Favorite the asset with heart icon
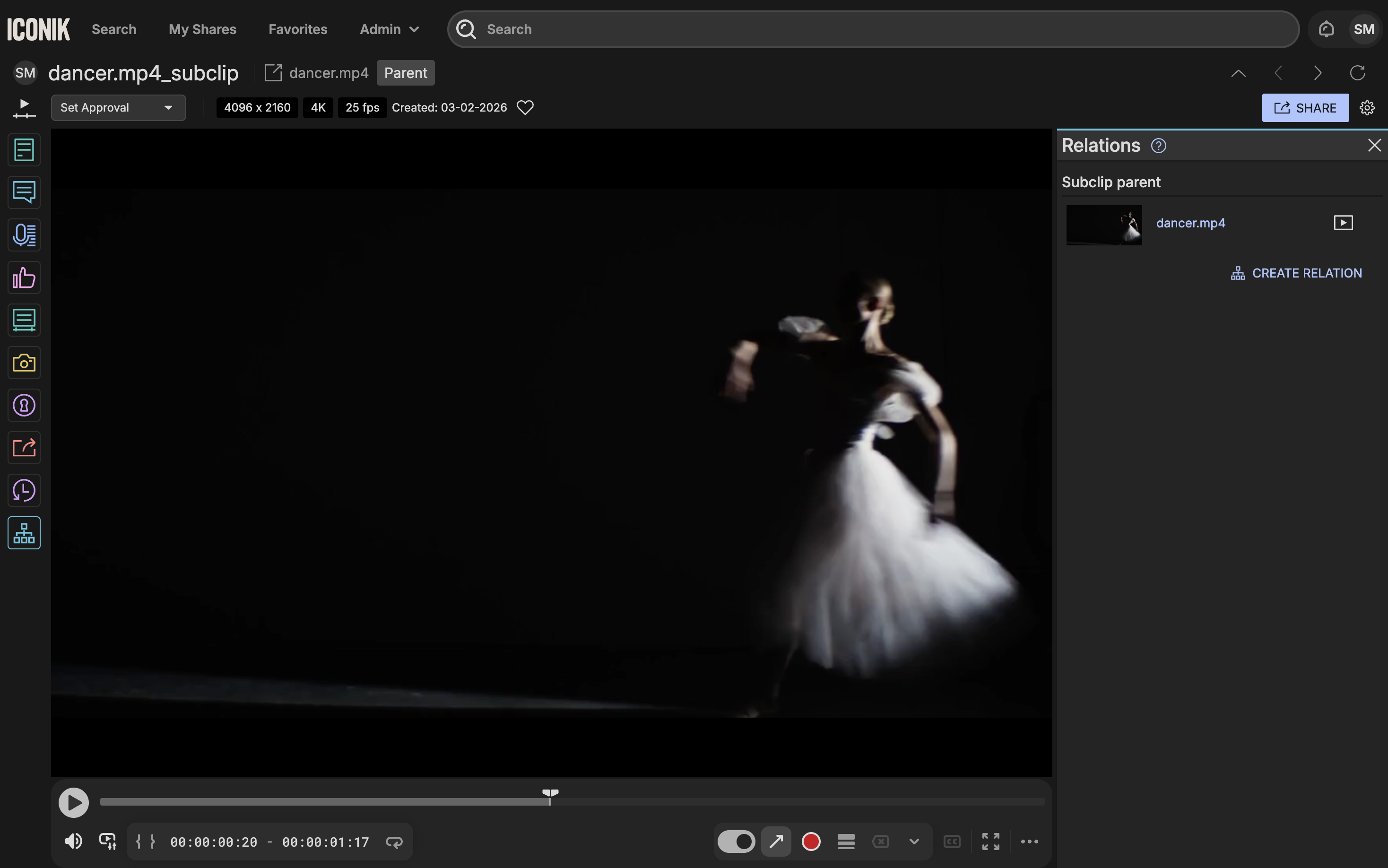Screen dimensions: 1388x868 (525, 108)
